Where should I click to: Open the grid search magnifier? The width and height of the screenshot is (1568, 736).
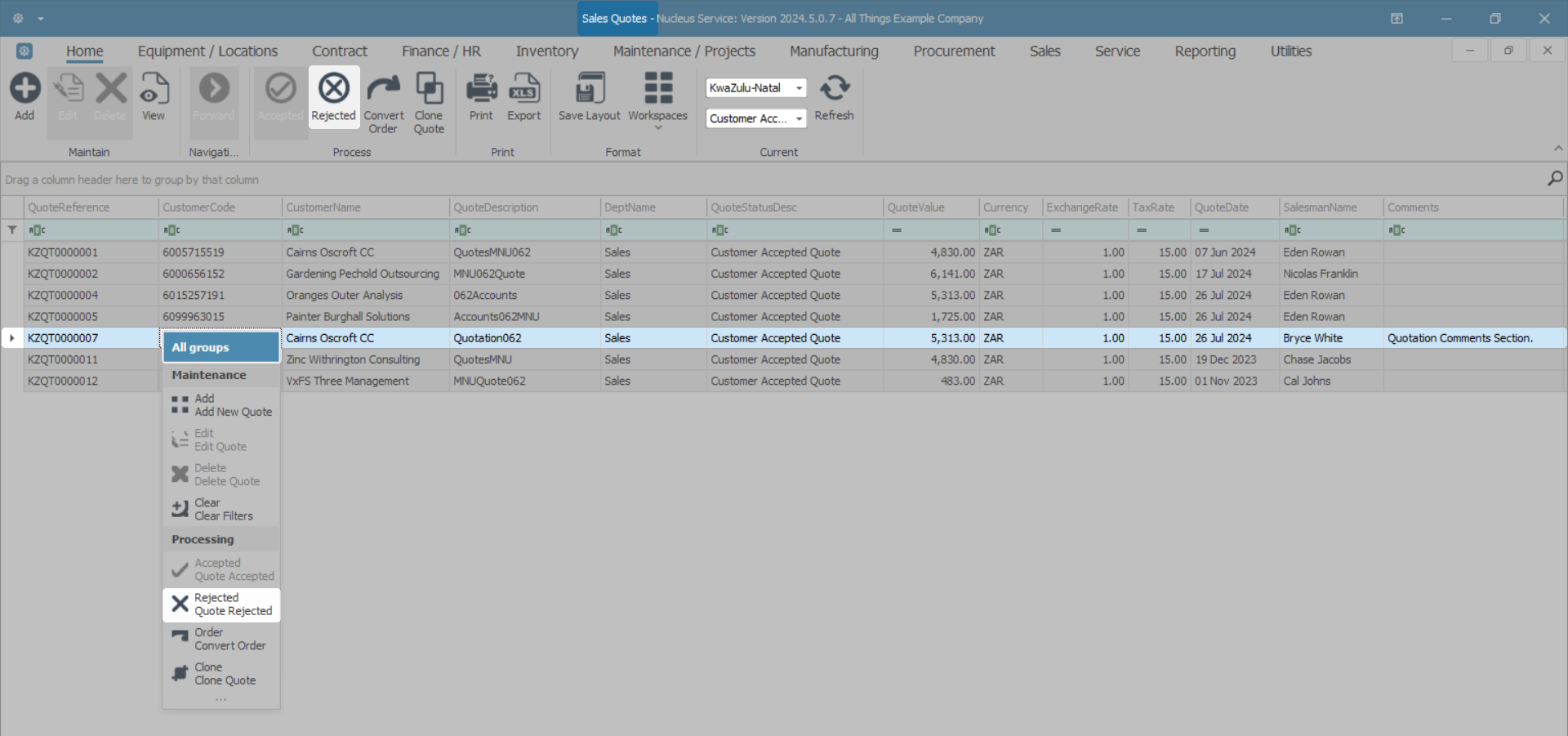coord(1555,178)
